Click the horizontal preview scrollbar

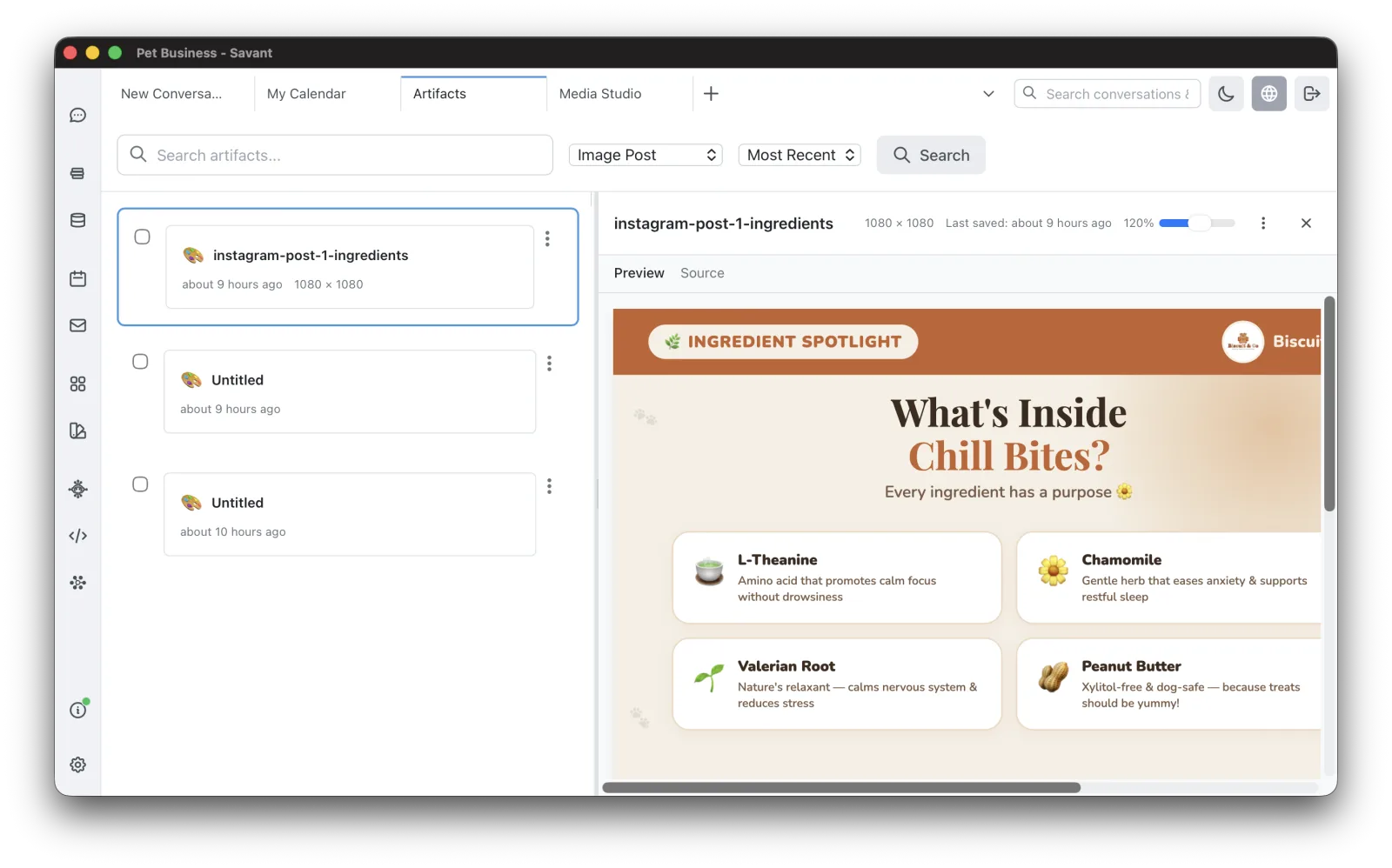pyautogui.click(x=841, y=787)
